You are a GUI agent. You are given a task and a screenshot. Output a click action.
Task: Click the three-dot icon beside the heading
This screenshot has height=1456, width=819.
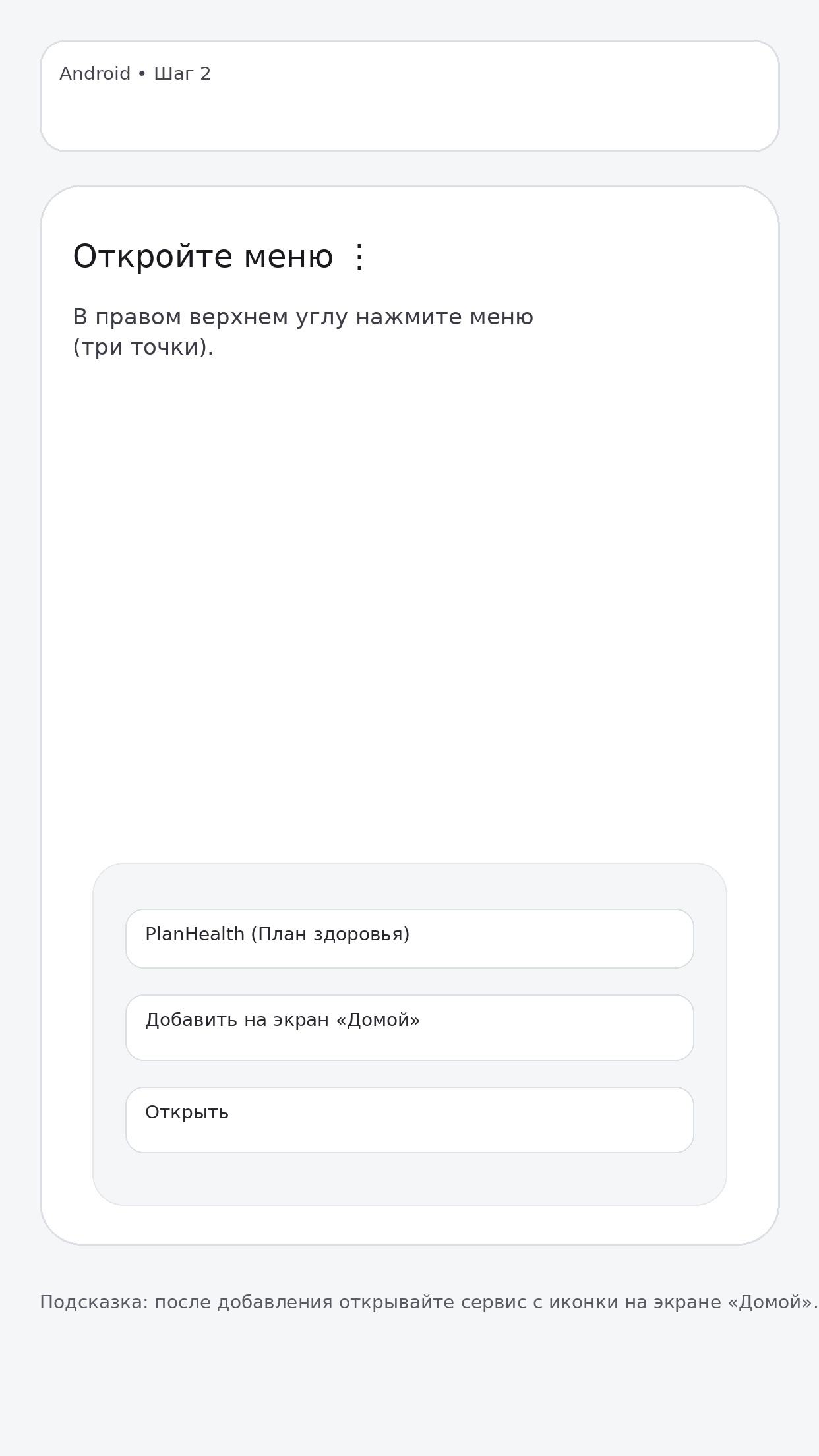(359, 257)
